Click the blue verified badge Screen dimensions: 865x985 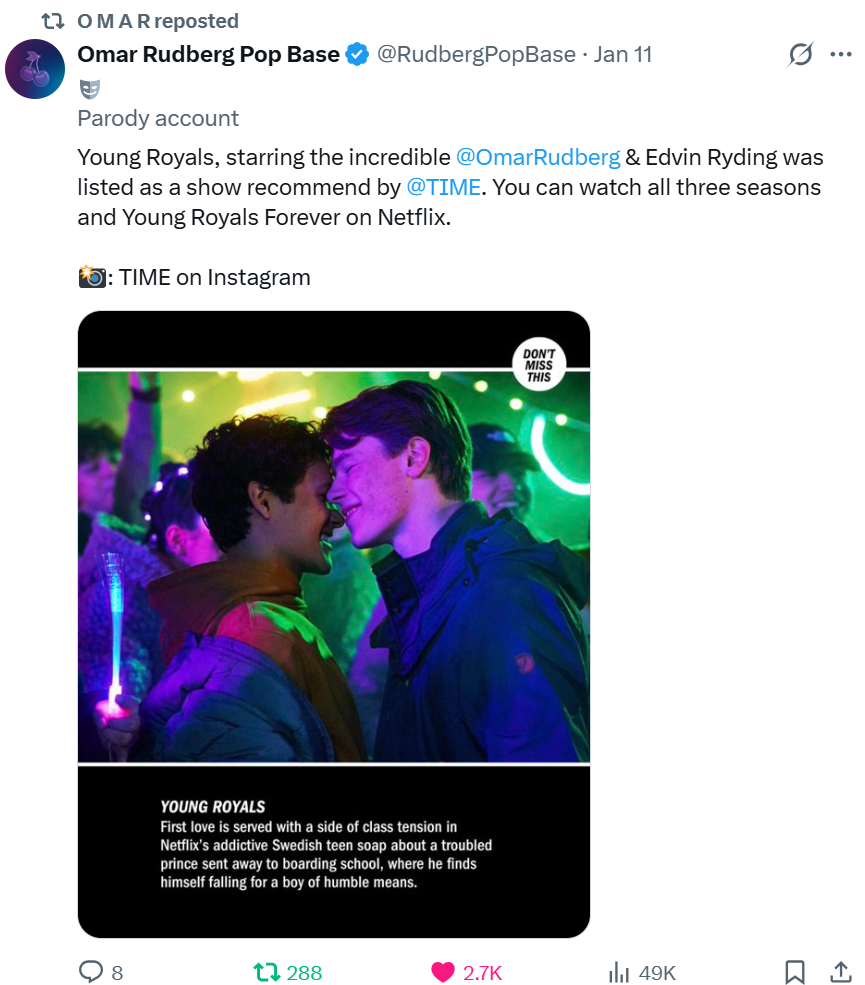357,55
